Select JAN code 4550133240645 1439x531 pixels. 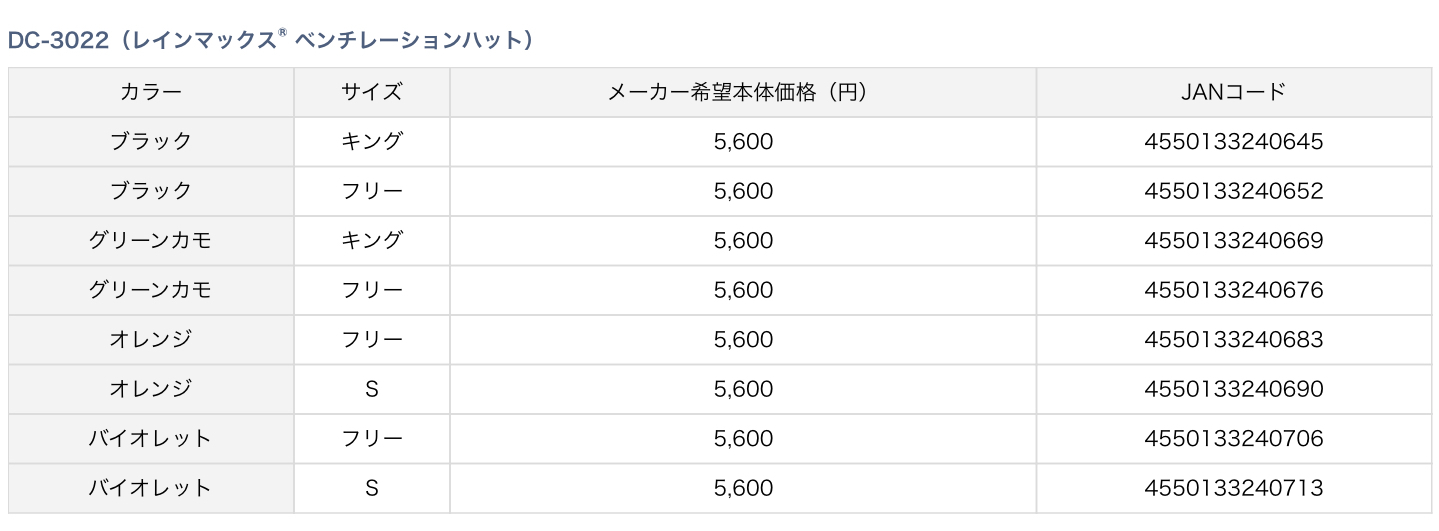click(x=1233, y=141)
